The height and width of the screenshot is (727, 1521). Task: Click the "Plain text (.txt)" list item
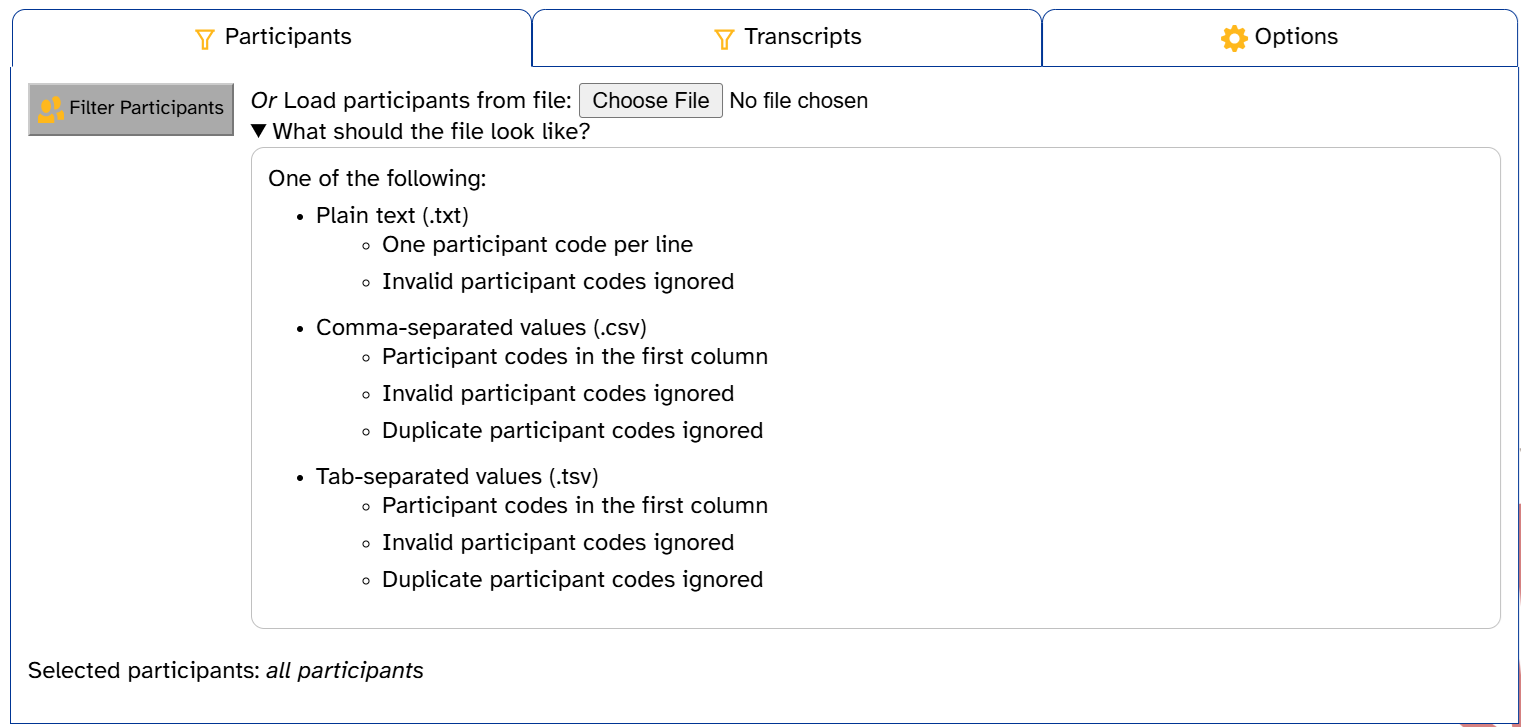pos(393,215)
